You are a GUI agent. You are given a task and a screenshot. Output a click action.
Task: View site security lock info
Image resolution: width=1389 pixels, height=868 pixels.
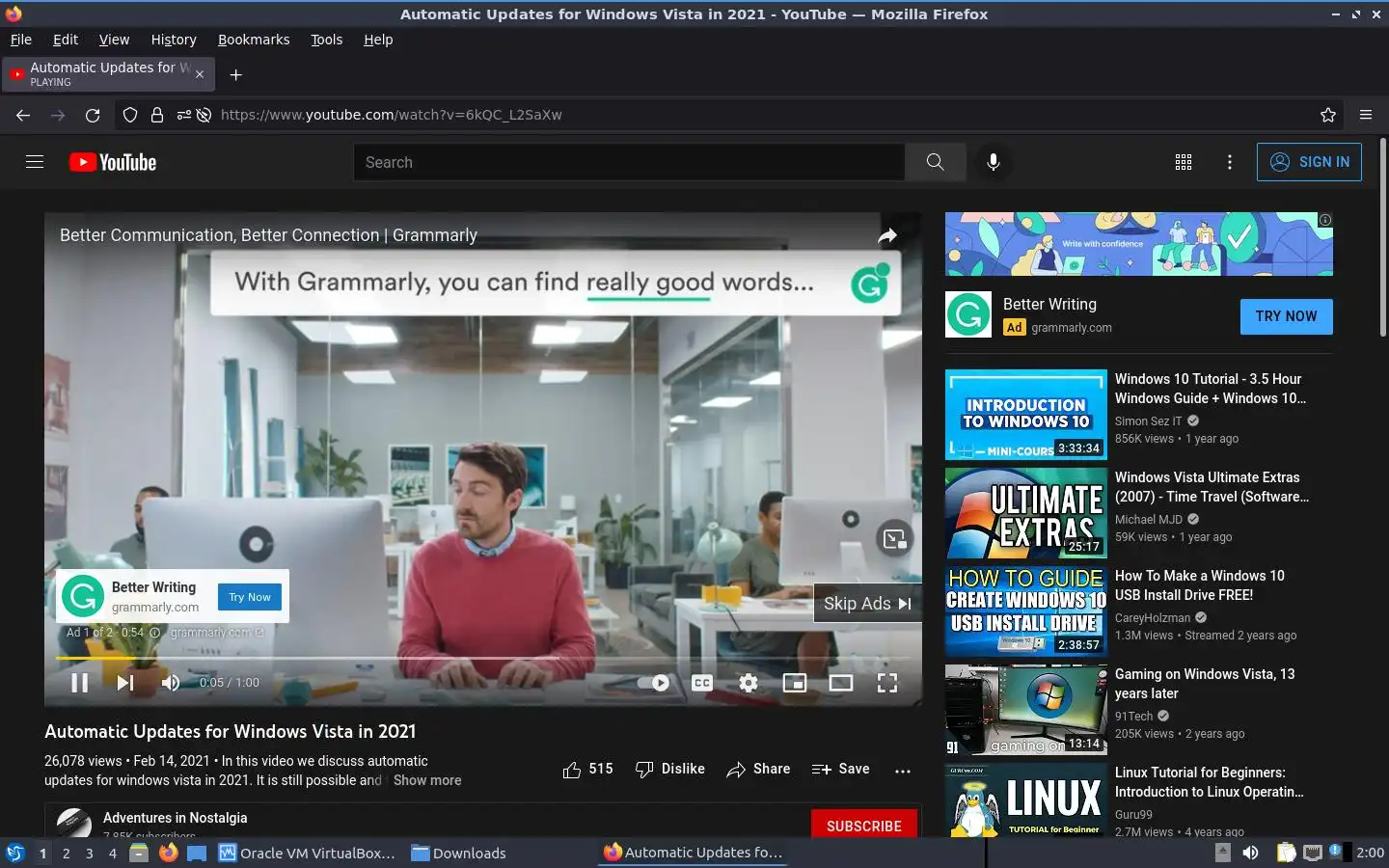pyautogui.click(x=156, y=115)
